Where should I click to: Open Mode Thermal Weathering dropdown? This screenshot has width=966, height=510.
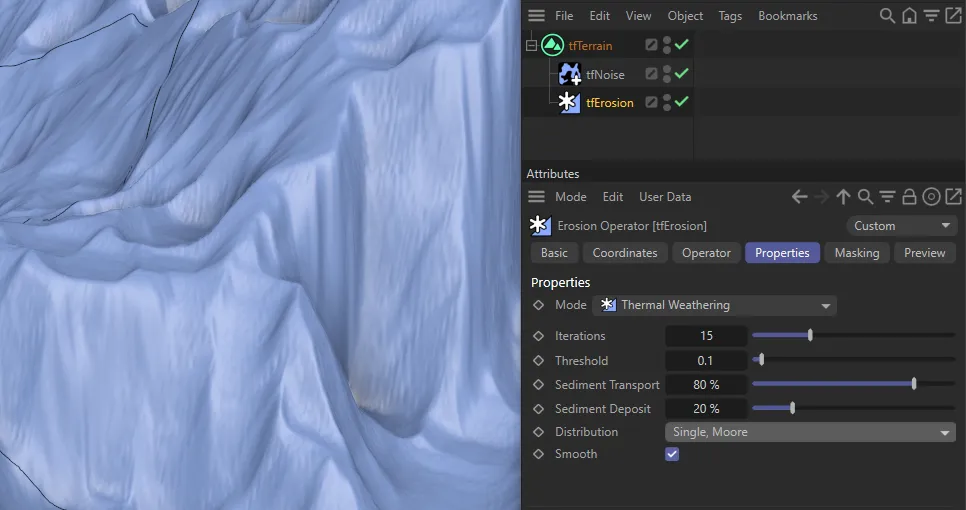tap(714, 305)
